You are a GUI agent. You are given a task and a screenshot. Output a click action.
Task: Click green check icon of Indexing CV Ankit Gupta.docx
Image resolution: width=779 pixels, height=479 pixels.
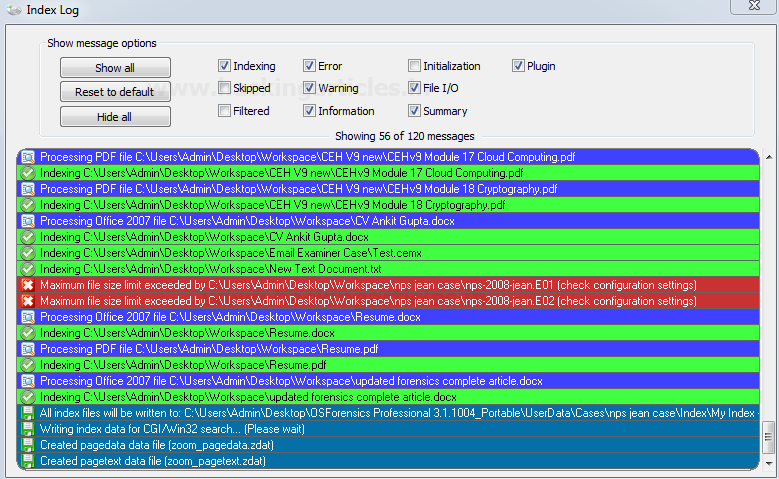(x=28, y=237)
